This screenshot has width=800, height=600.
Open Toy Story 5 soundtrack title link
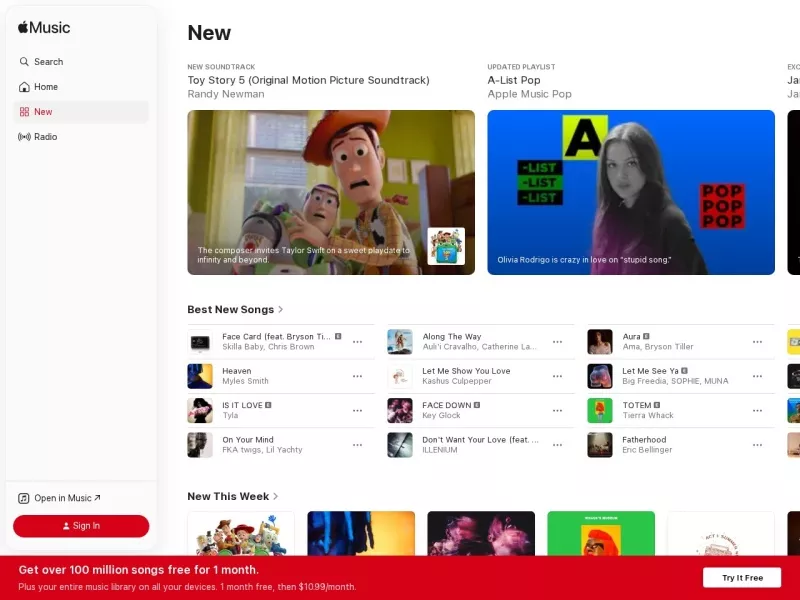point(309,80)
